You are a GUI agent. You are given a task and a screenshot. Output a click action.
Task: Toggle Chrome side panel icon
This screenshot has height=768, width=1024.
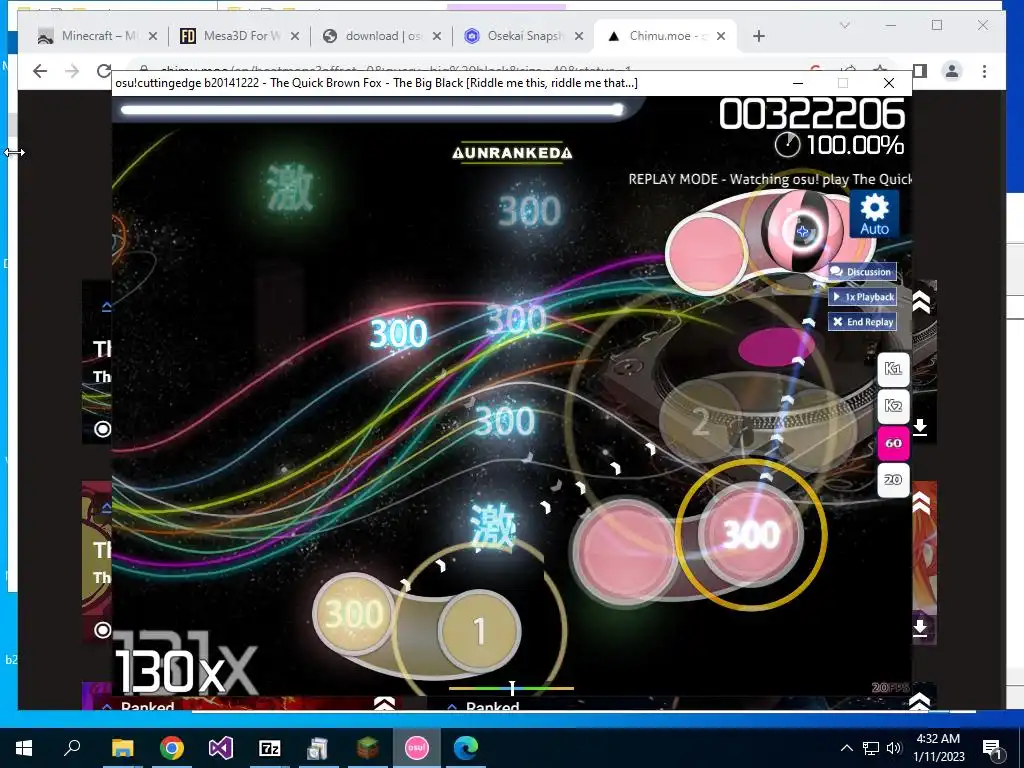[x=920, y=71]
